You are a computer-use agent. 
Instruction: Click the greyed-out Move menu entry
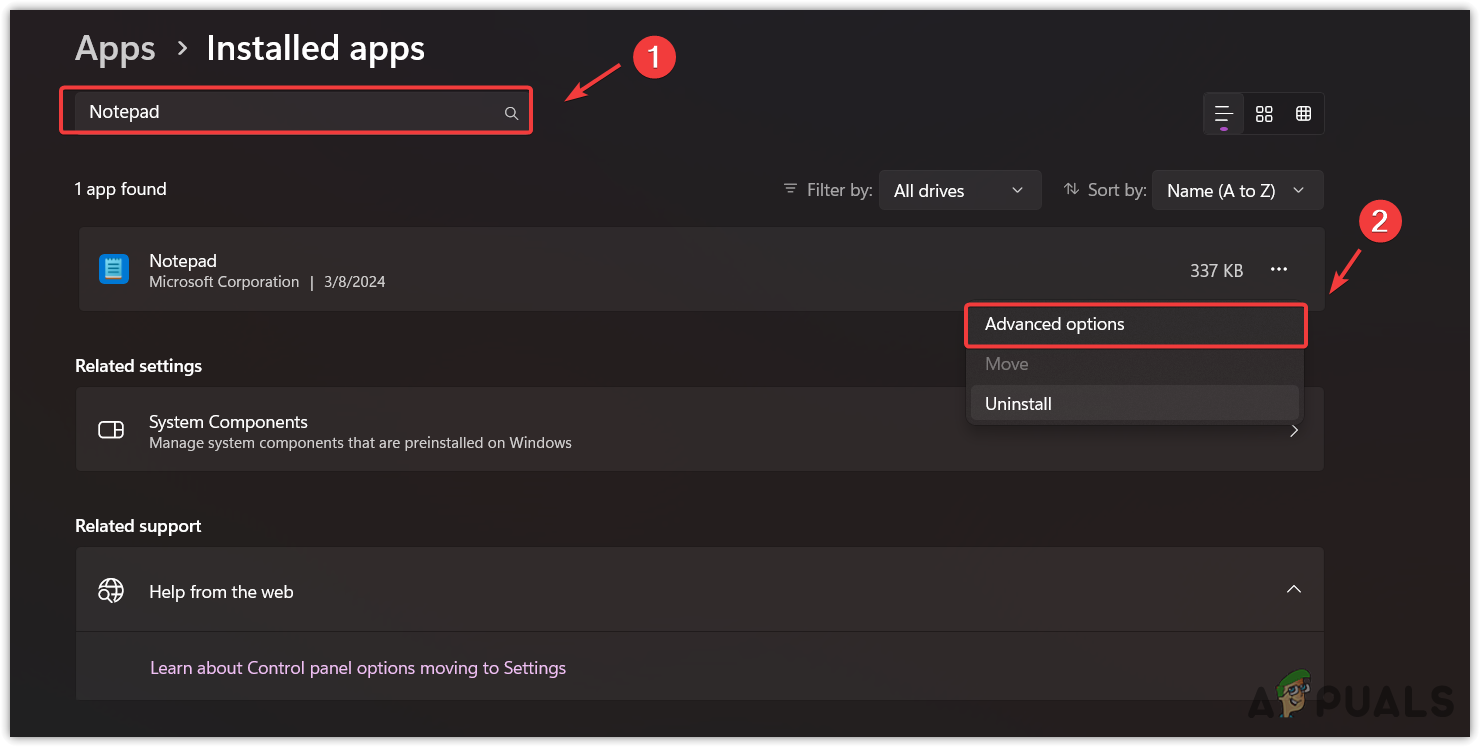point(1006,364)
